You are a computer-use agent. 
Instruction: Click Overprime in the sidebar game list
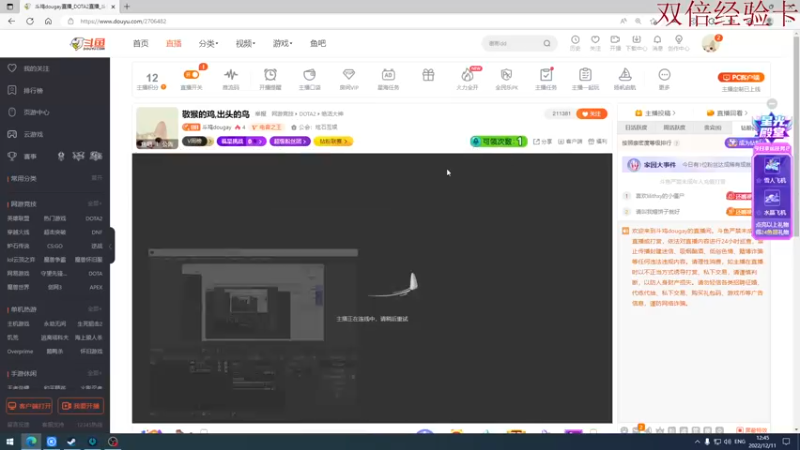(x=20, y=352)
